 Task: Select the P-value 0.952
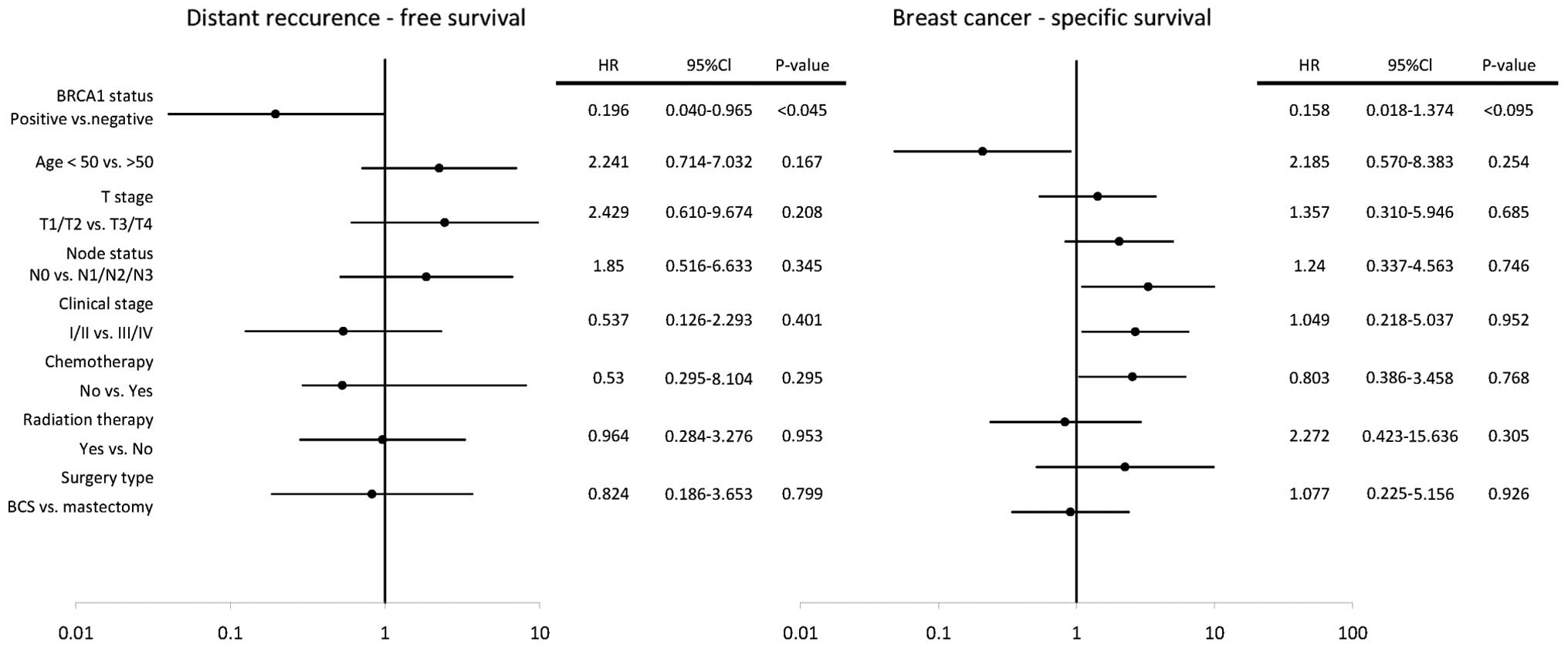pyautogui.click(x=1509, y=321)
